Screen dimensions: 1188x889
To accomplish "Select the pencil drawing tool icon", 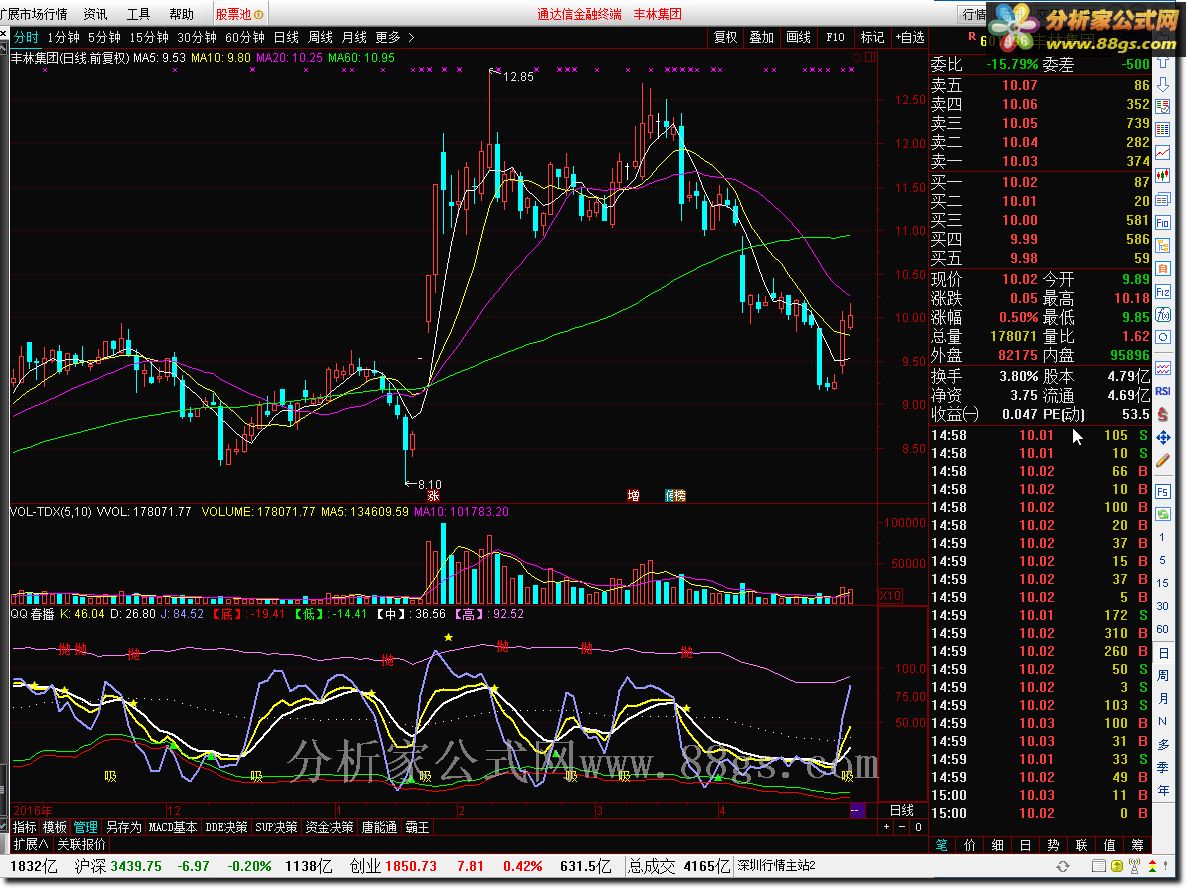I will (x=1162, y=460).
